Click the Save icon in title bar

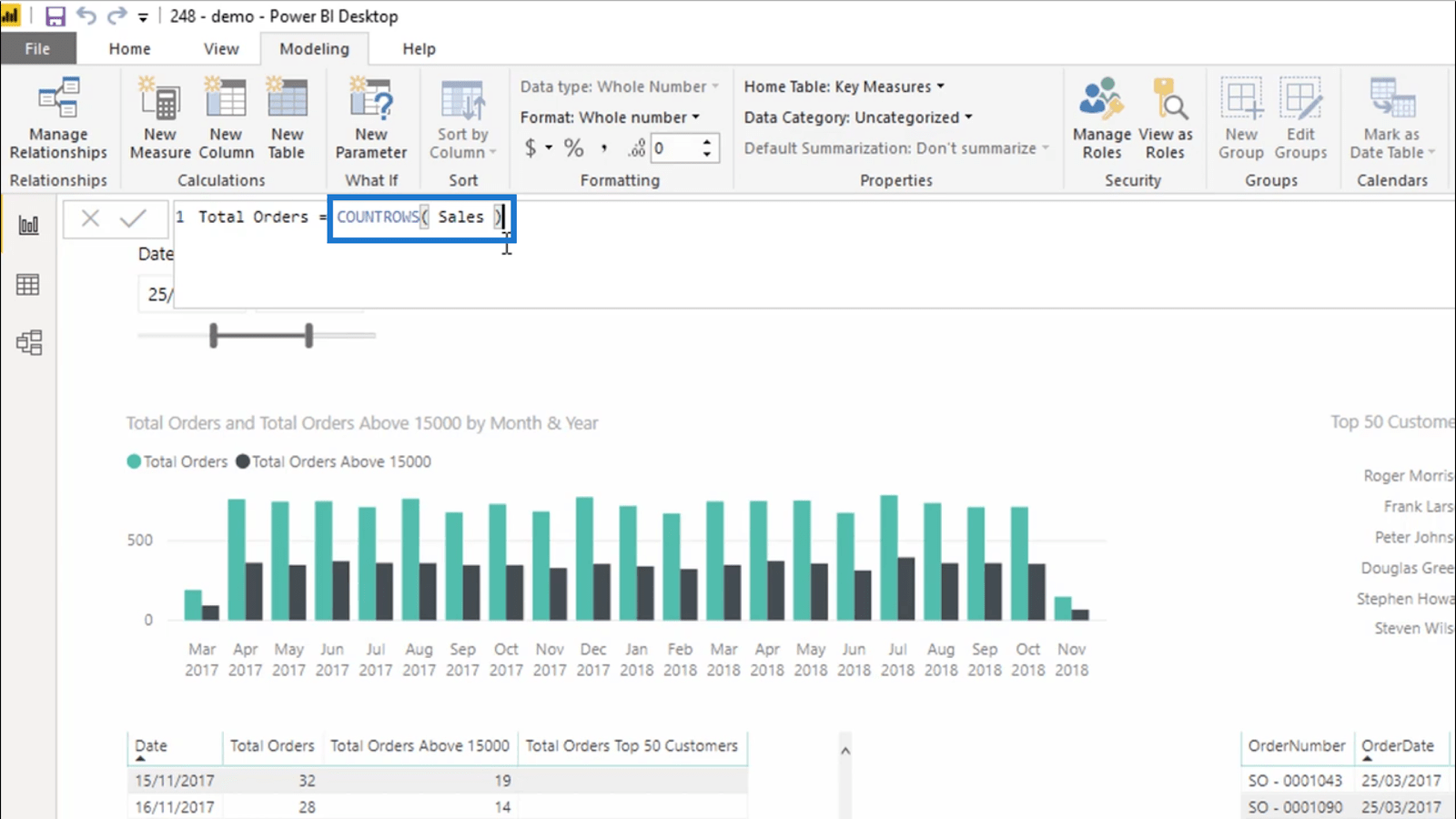point(56,16)
